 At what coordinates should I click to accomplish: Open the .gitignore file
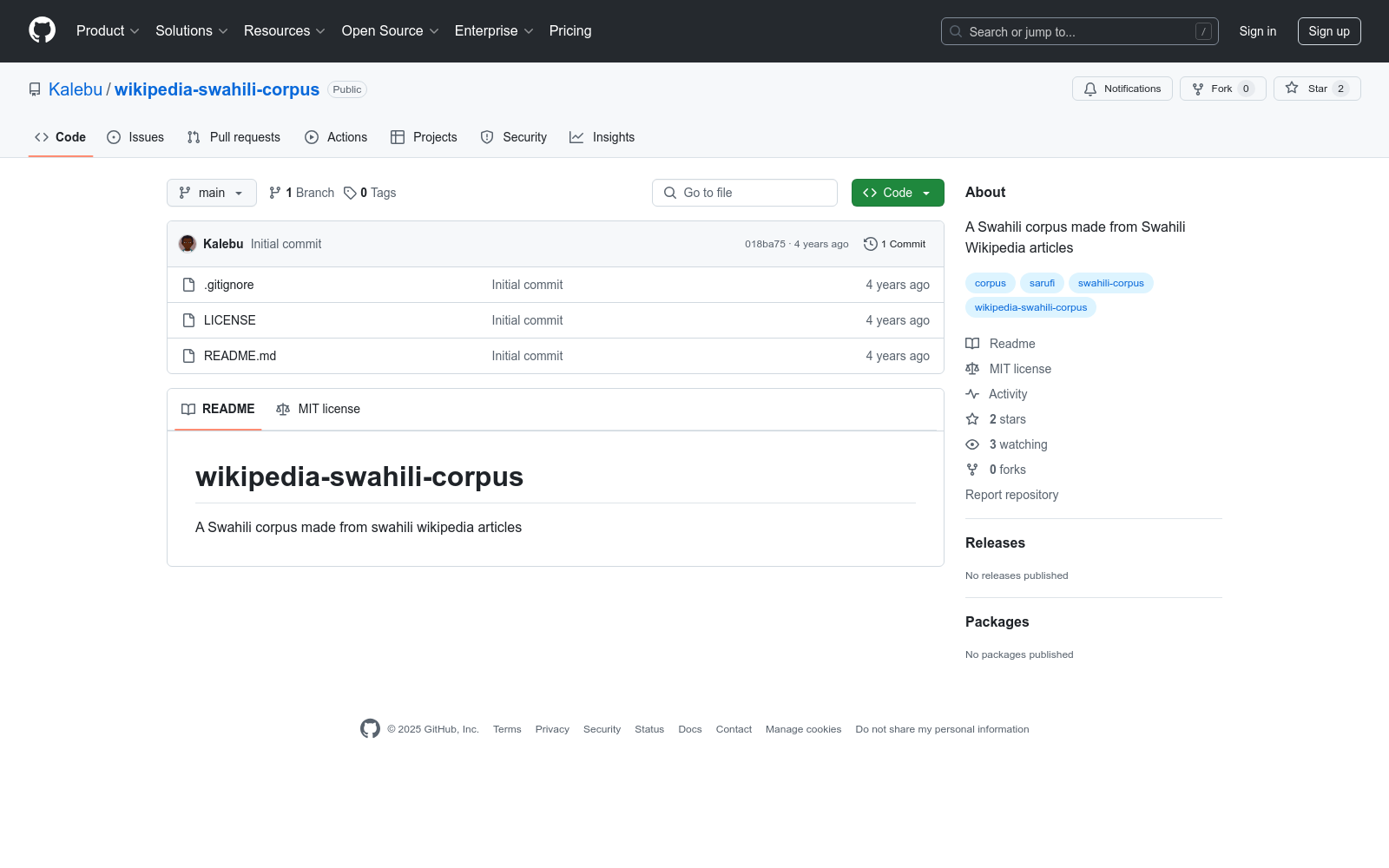tap(229, 285)
